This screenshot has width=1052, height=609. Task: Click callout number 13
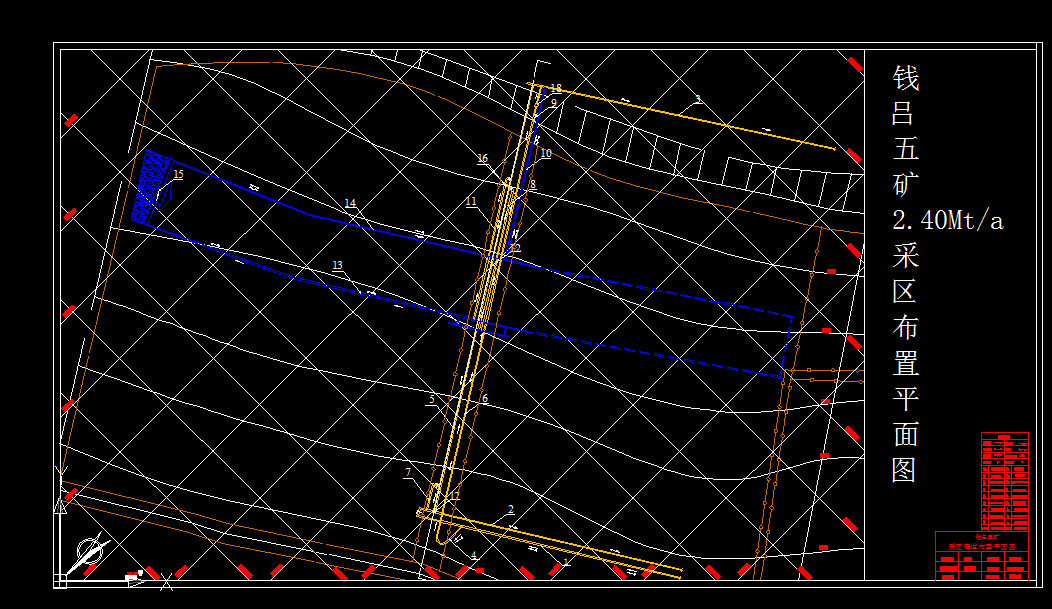coord(337,265)
